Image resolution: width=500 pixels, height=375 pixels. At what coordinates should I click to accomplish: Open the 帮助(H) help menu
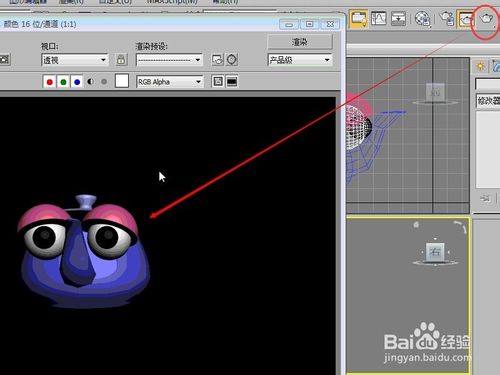(225, 2)
